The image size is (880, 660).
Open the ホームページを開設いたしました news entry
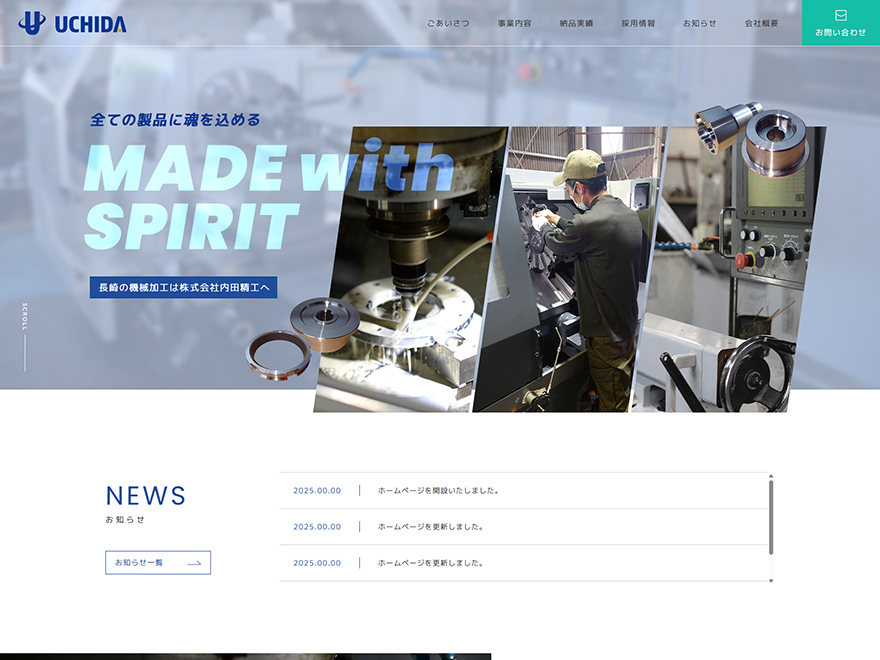click(x=438, y=491)
